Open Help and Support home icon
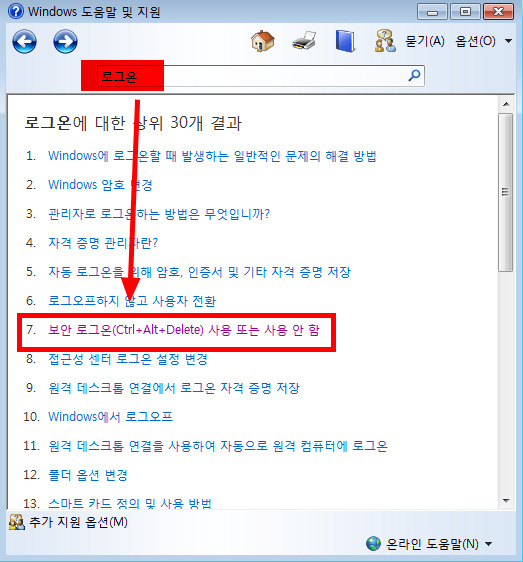The height and width of the screenshot is (562, 523). (263, 41)
